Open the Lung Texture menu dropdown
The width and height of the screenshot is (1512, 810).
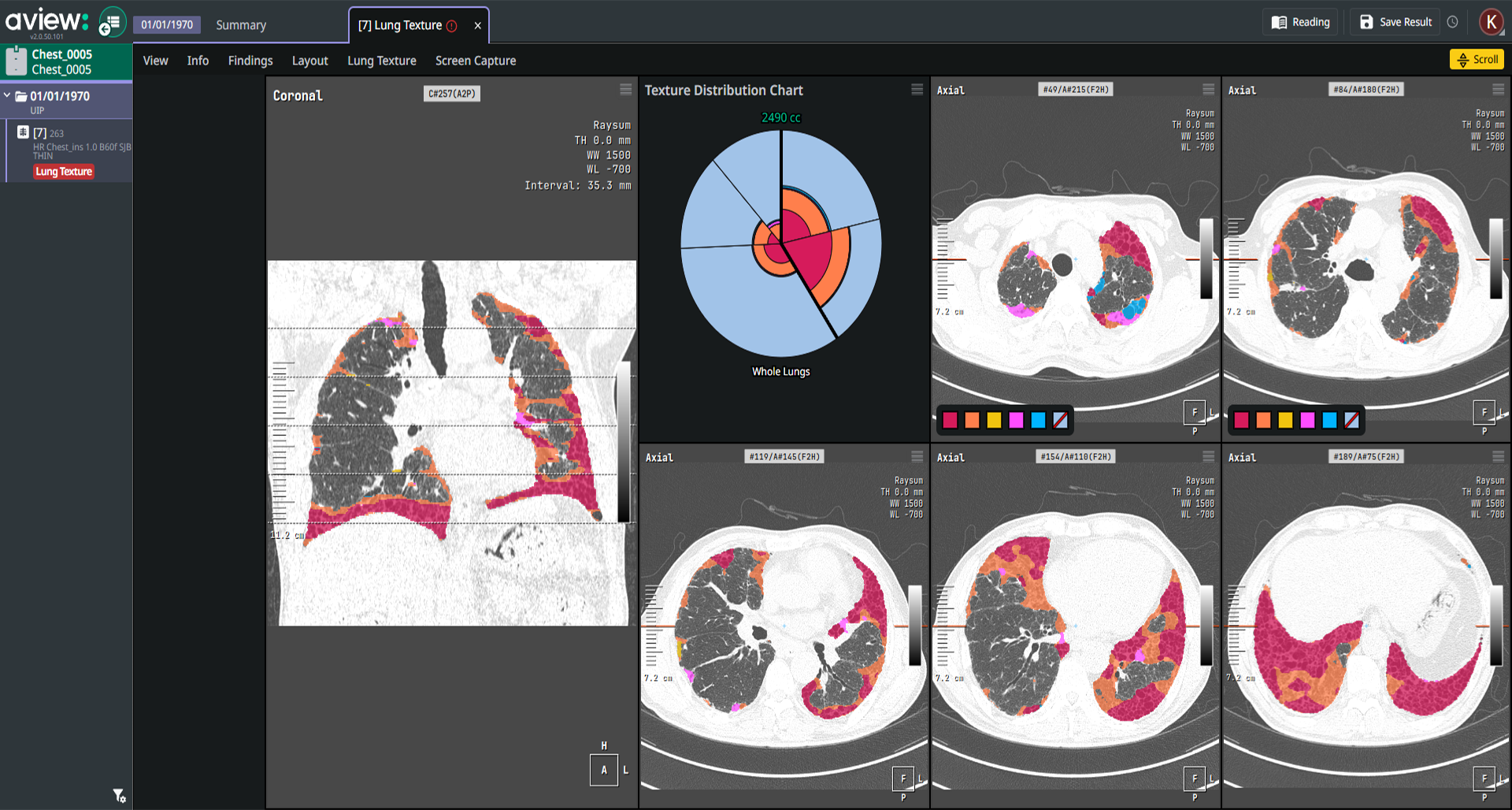[x=381, y=61]
